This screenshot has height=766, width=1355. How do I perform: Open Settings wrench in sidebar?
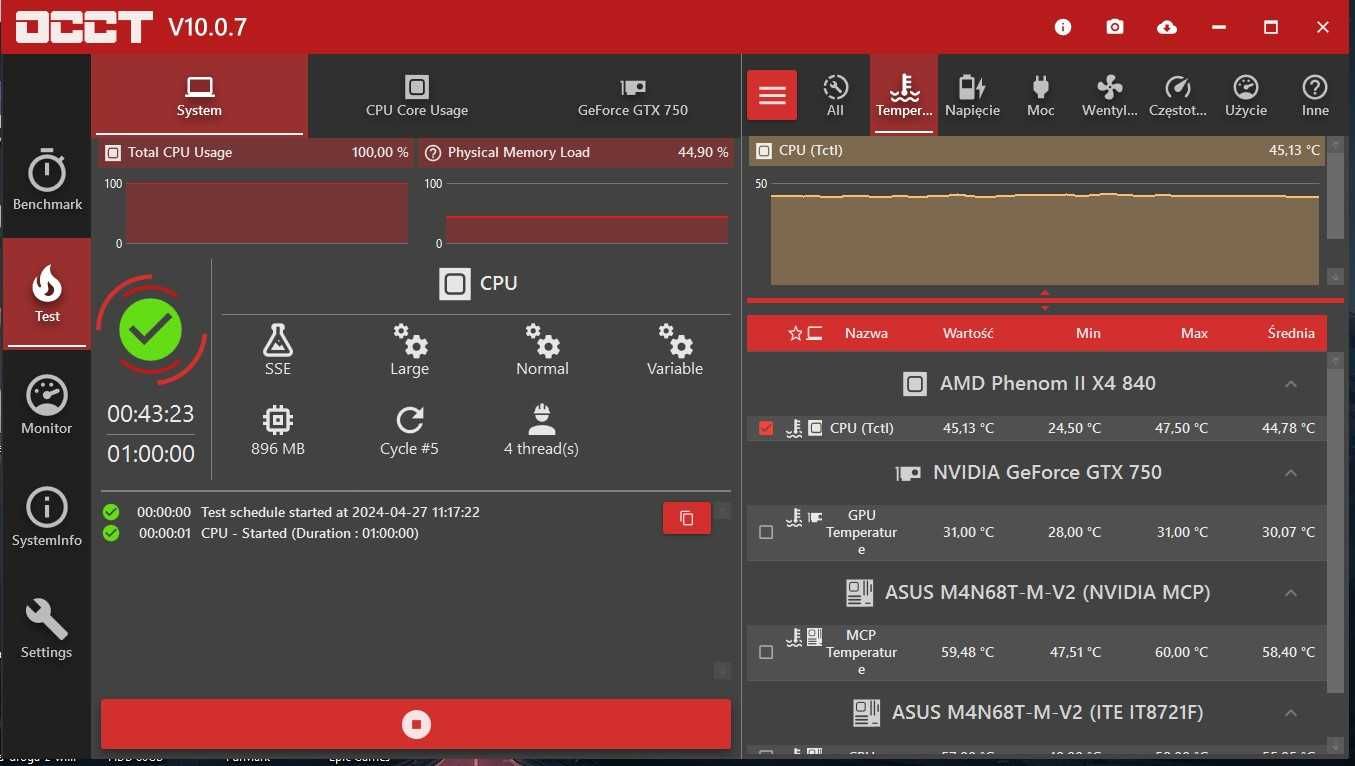(x=47, y=630)
